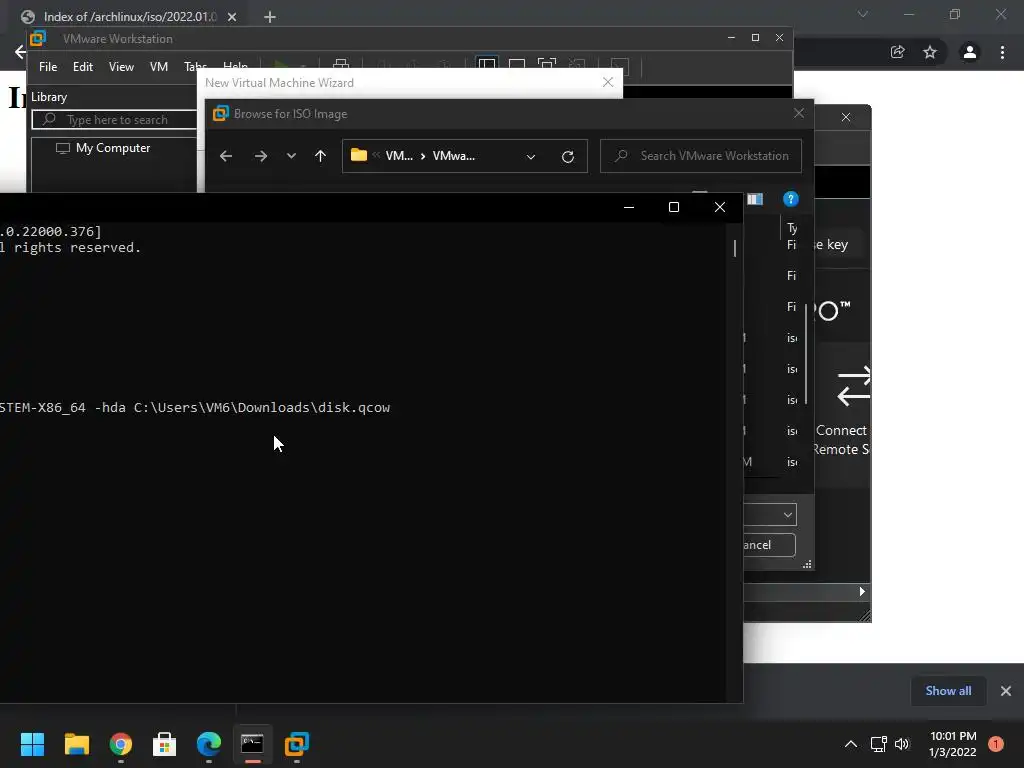Click the Browse dialog file list scrollbar
Viewport: 1024px width, 768px height.
pos(806,354)
